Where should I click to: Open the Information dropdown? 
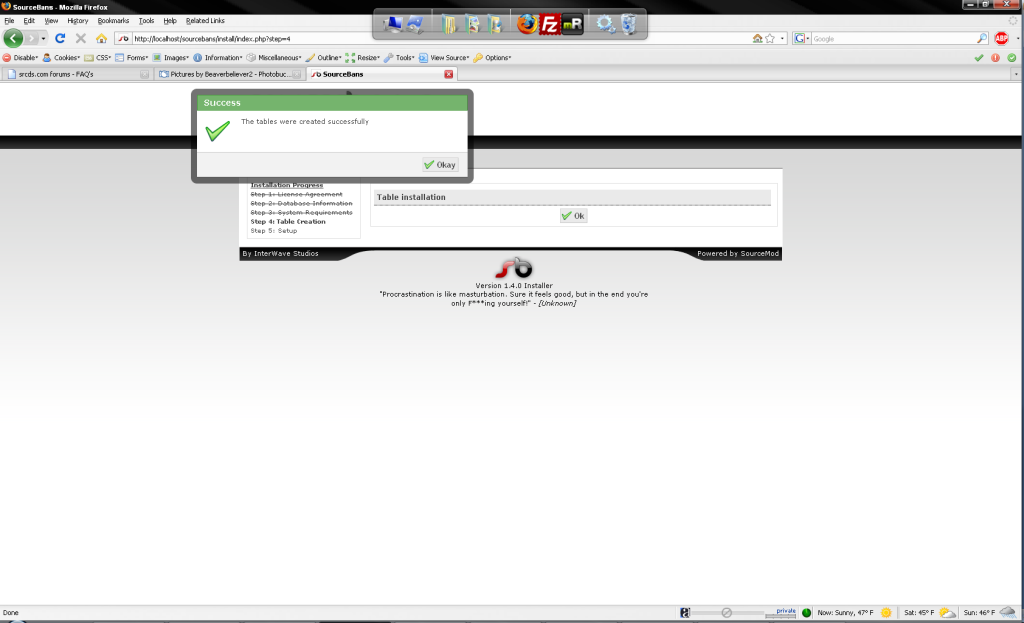pyautogui.click(x=217, y=57)
